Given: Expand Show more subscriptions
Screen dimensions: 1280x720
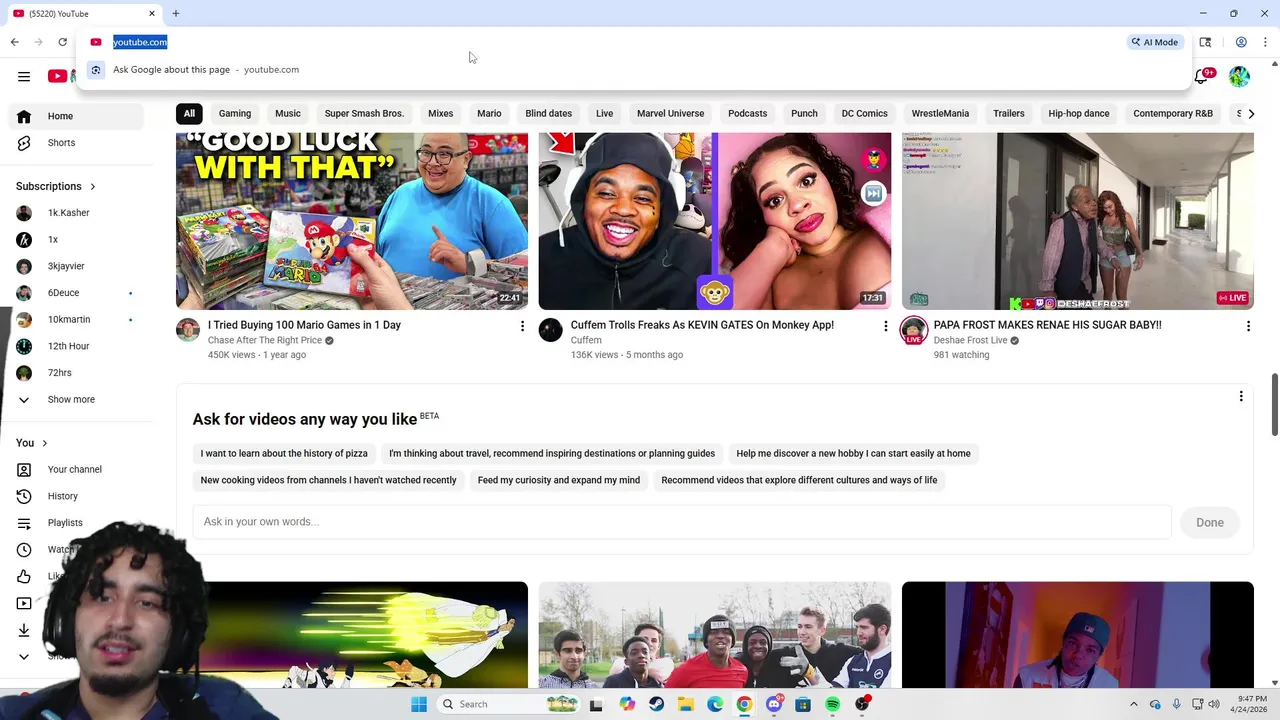Looking at the screenshot, I should pos(71,400).
